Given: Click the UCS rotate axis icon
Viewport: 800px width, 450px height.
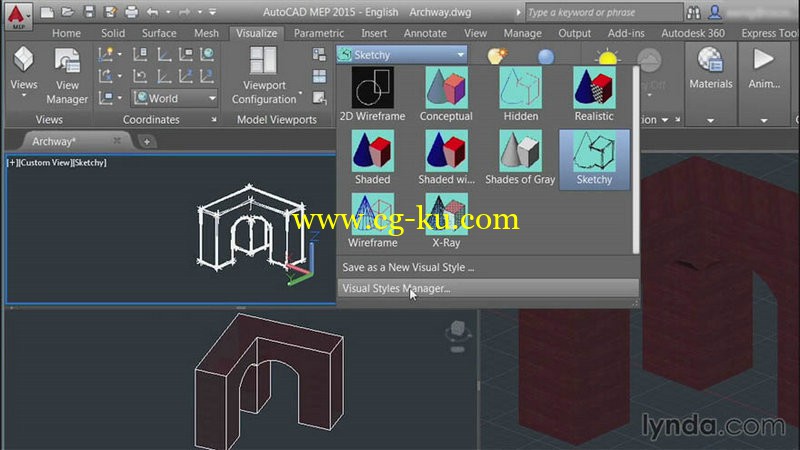Looking at the screenshot, I should coord(106,77).
